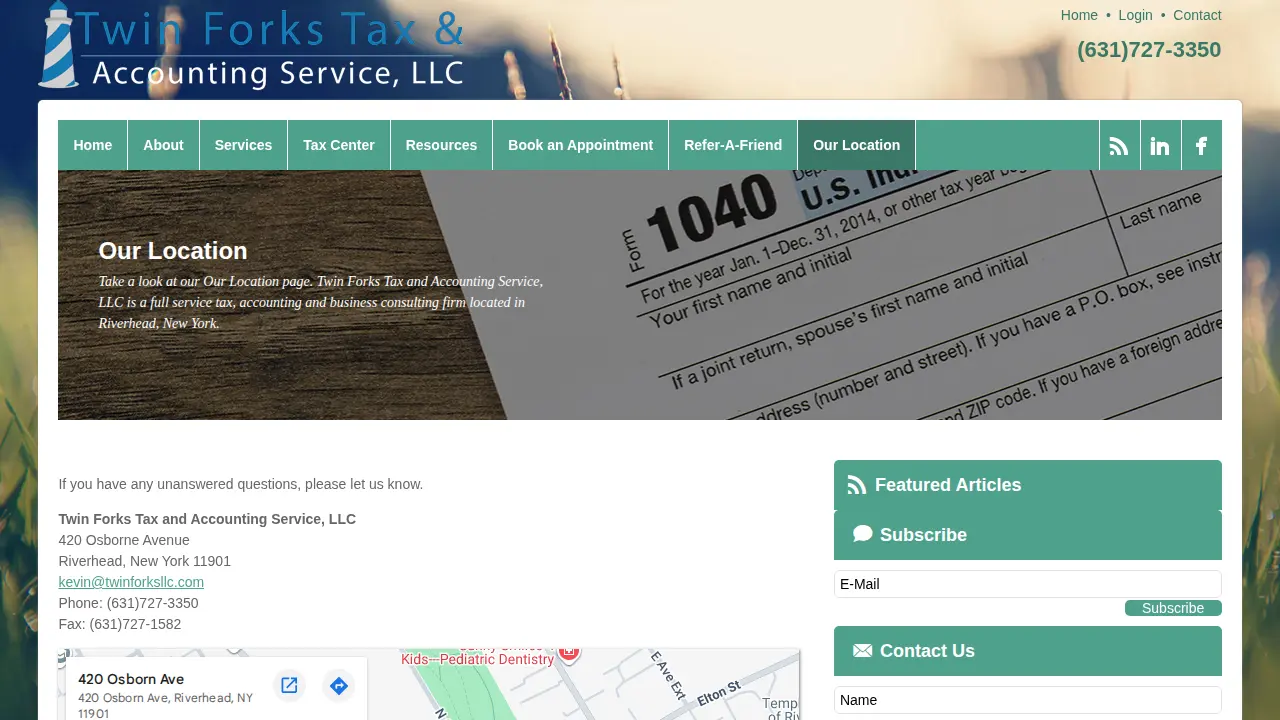Choose Book an Appointment

pyautogui.click(x=580, y=145)
